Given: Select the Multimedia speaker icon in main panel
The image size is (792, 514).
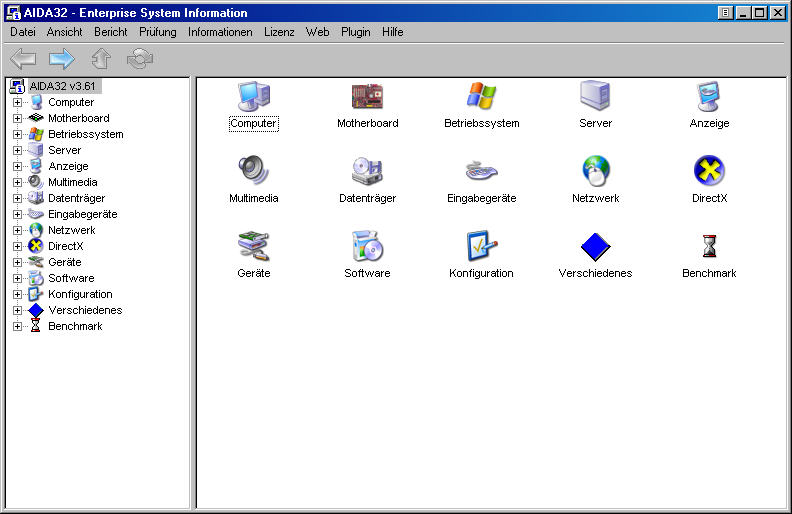Looking at the screenshot, I should pos(253,171).
